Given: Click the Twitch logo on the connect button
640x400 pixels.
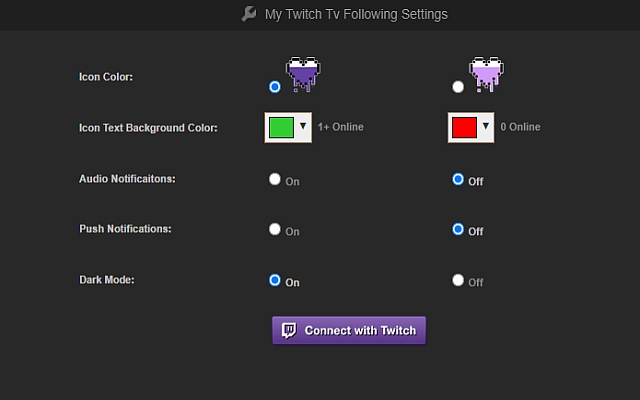Looking at the screenshot, I should (x=289, y=330).
